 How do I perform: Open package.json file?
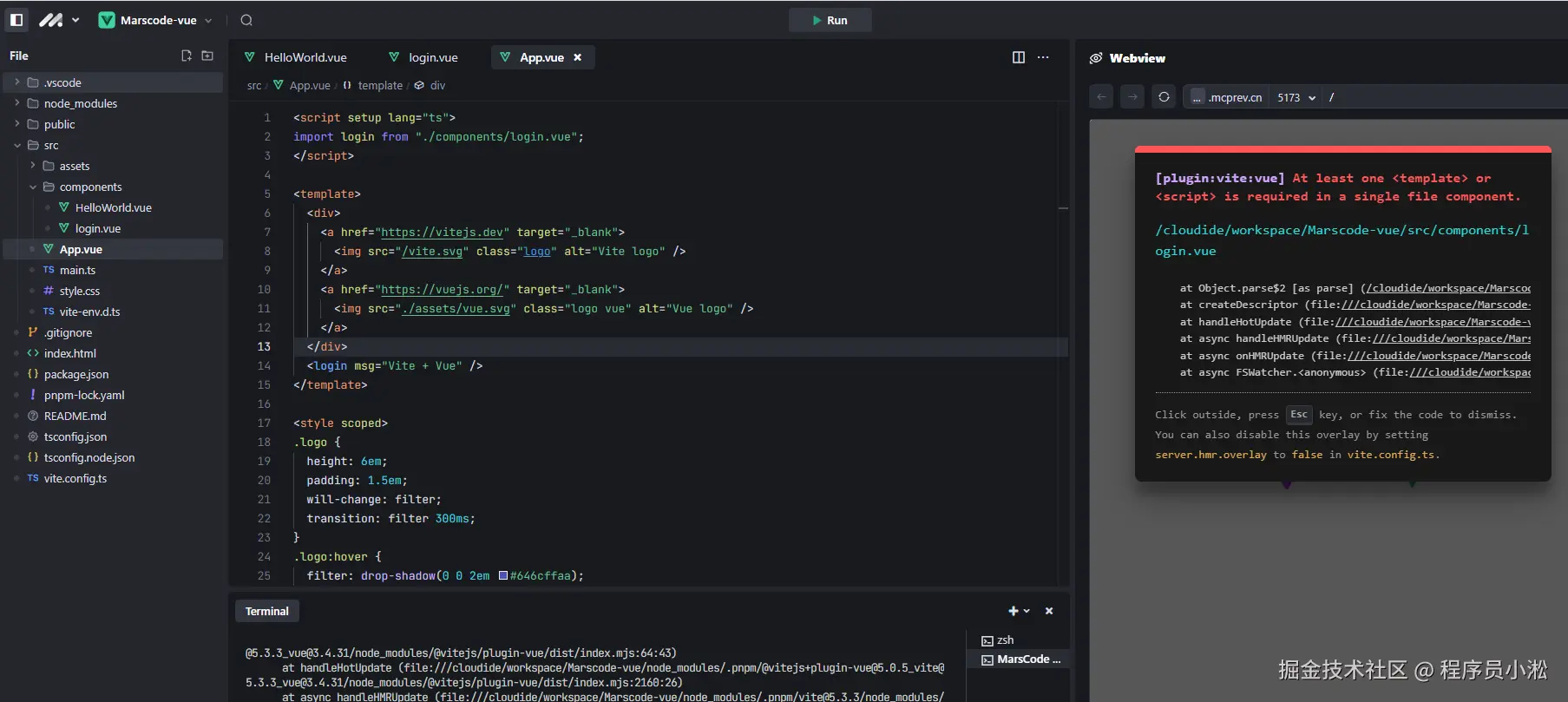[x=113, y=374]
